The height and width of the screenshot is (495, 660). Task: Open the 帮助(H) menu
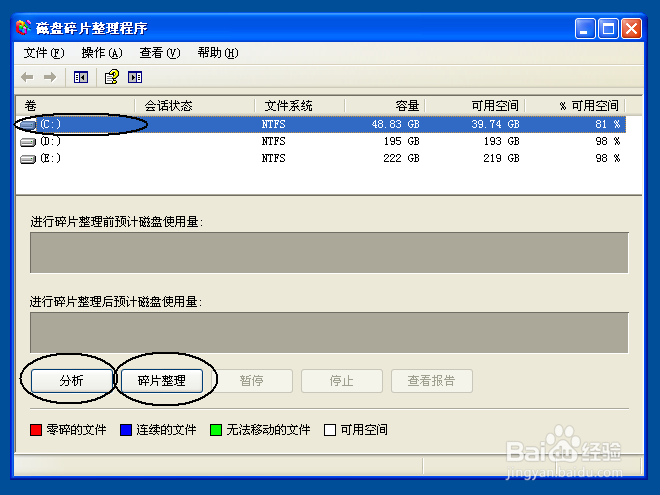218,53
